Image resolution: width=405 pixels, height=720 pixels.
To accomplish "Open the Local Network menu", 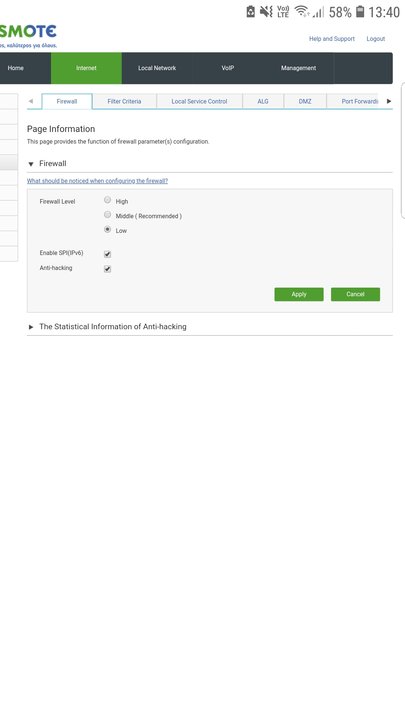I will click(x=157, y=68).
